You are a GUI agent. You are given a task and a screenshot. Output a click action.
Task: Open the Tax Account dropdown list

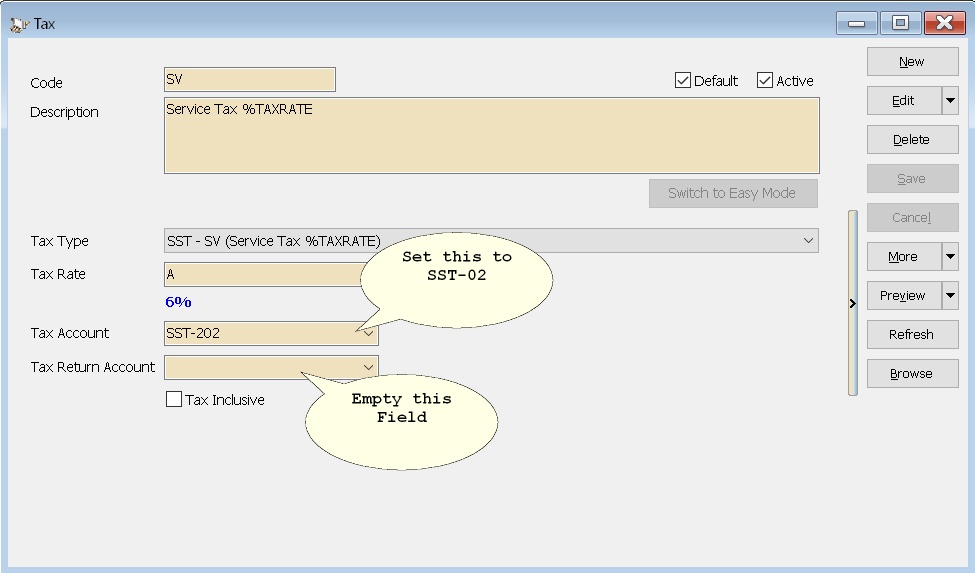(368, 334)
